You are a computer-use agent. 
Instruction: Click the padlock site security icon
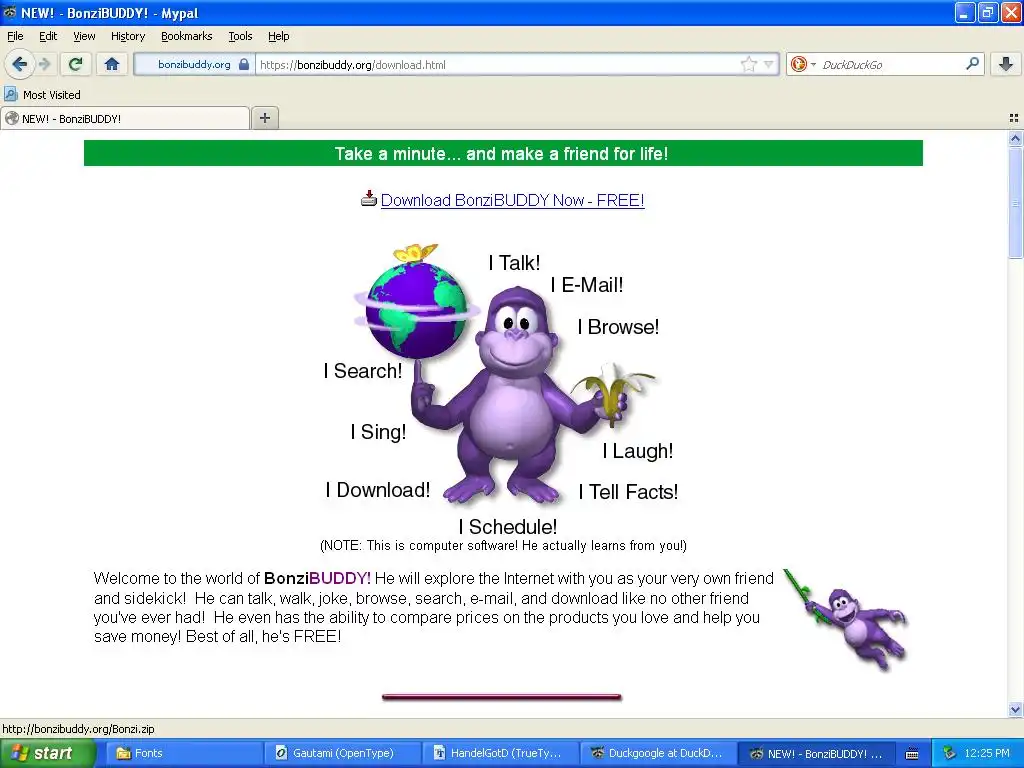tap(244, 64)
